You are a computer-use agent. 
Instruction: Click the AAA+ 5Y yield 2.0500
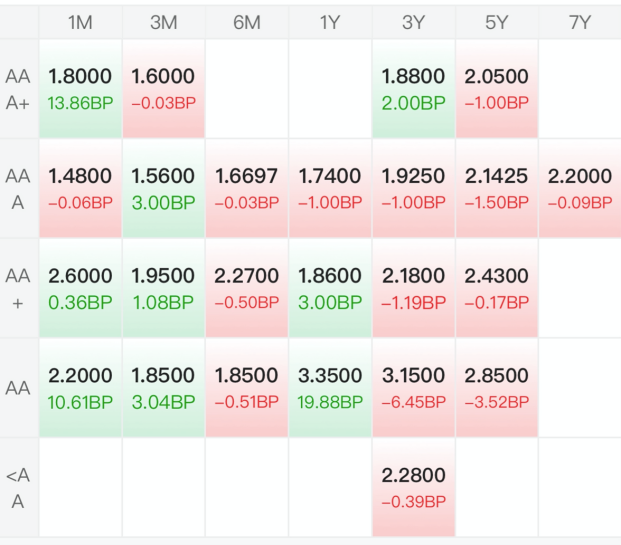[496, 76]
